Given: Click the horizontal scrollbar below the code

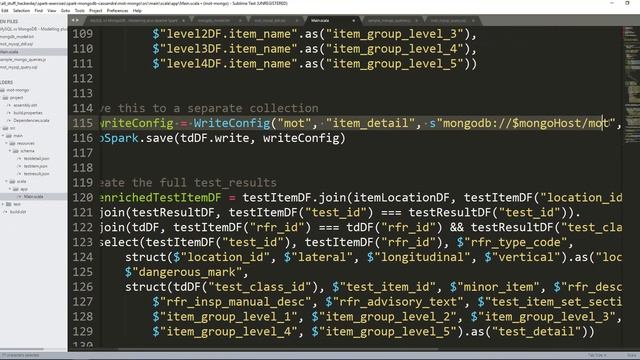Looking at the screenshot, I should pyautogui.click(x=278, y=349).
